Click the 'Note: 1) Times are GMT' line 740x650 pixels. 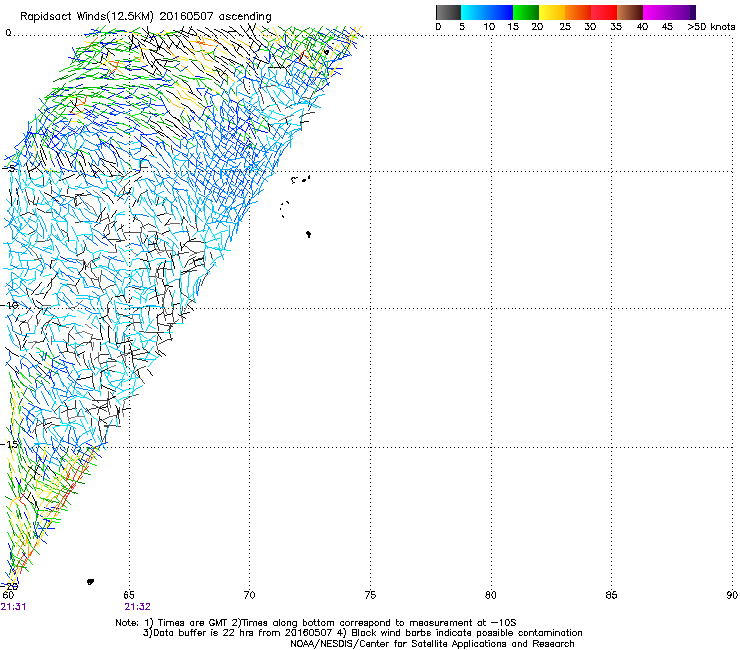point(316,623)
